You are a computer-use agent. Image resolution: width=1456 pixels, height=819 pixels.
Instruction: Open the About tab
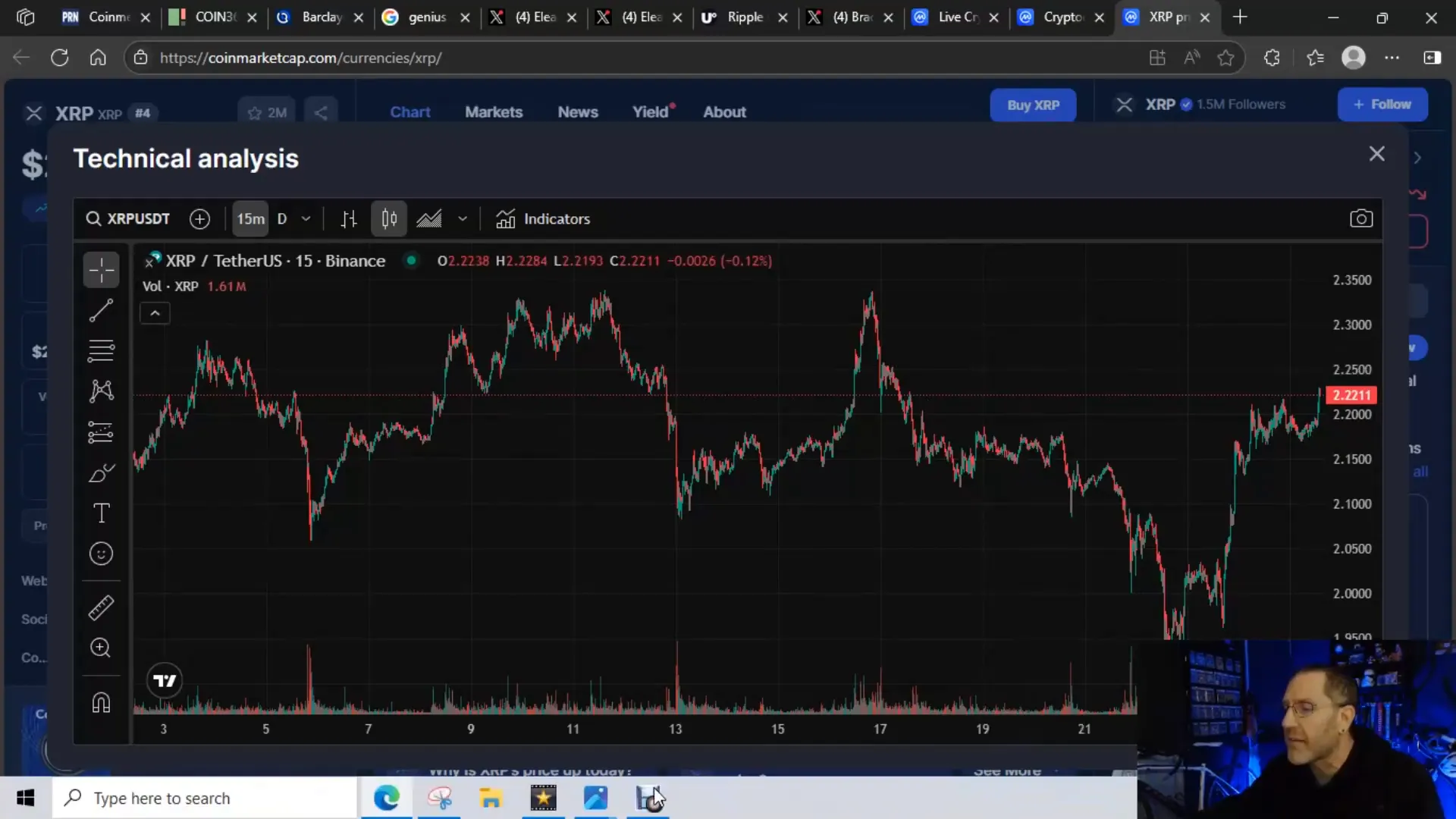point(724,111)
